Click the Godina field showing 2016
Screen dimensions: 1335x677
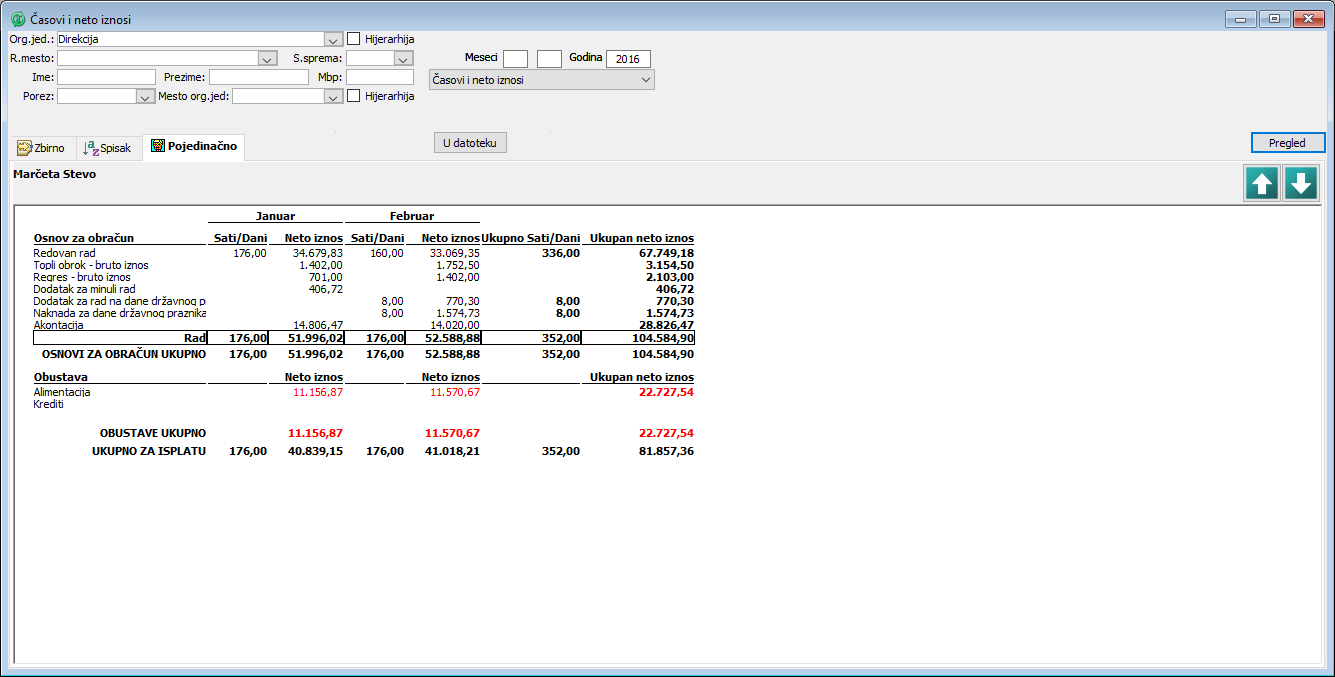pyautogui.click(x=628, y=59)
